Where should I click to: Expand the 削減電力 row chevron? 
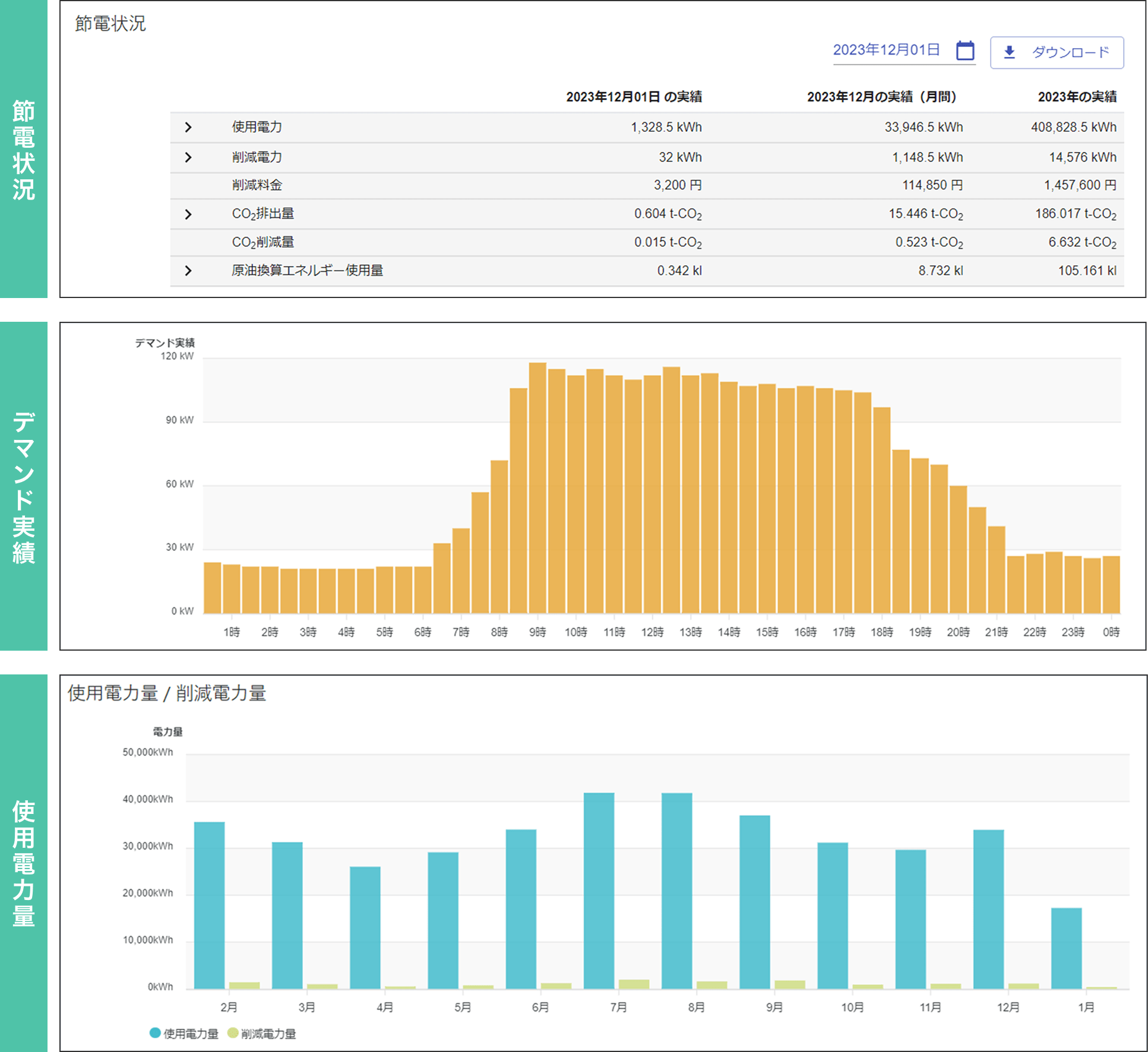pos(188,157)
